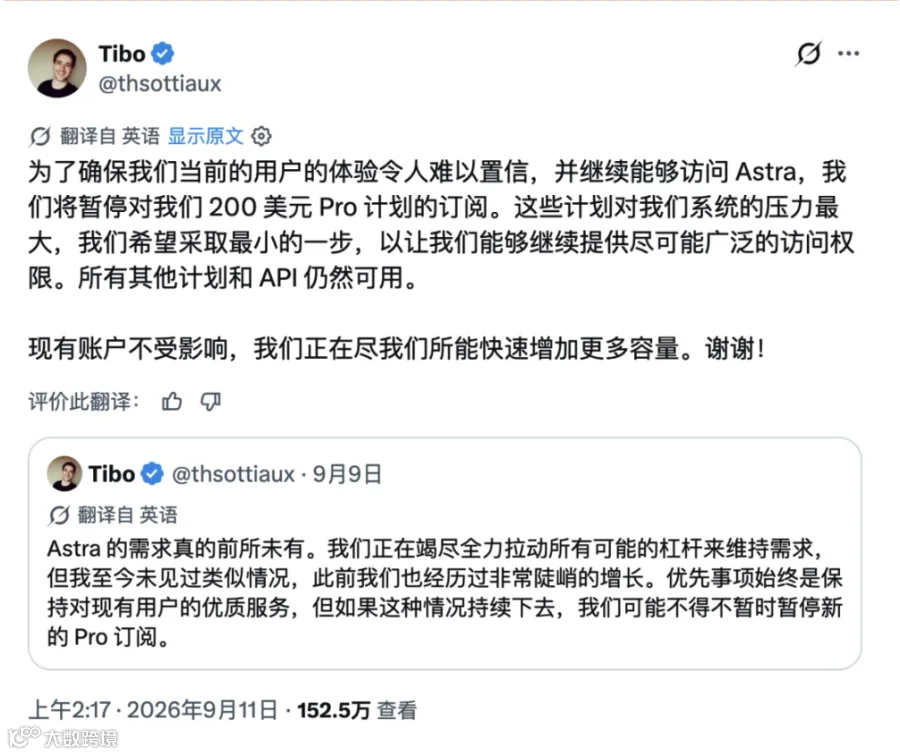
Task: Click the timestamp 上午2:17 · 2026年9月11日
Action: click(x=153, y=710)
